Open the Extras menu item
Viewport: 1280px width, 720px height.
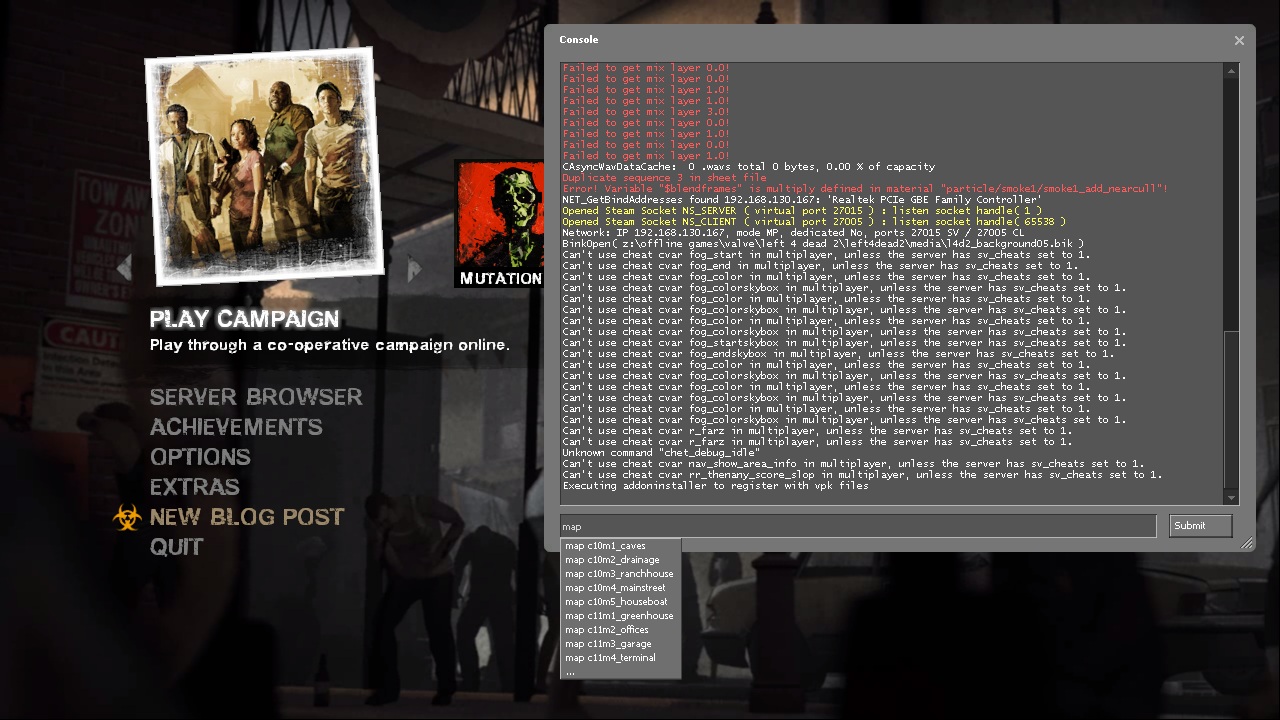tap(195, 487)
